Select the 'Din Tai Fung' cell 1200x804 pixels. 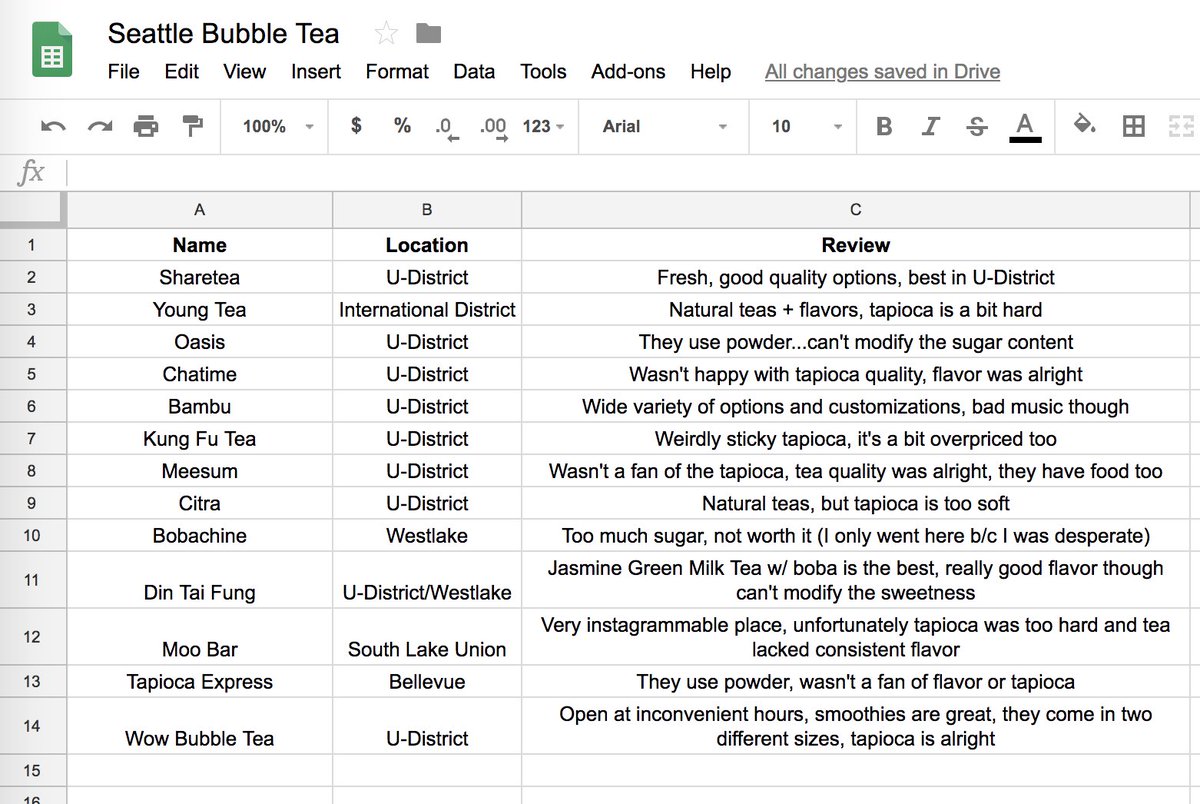200,580
